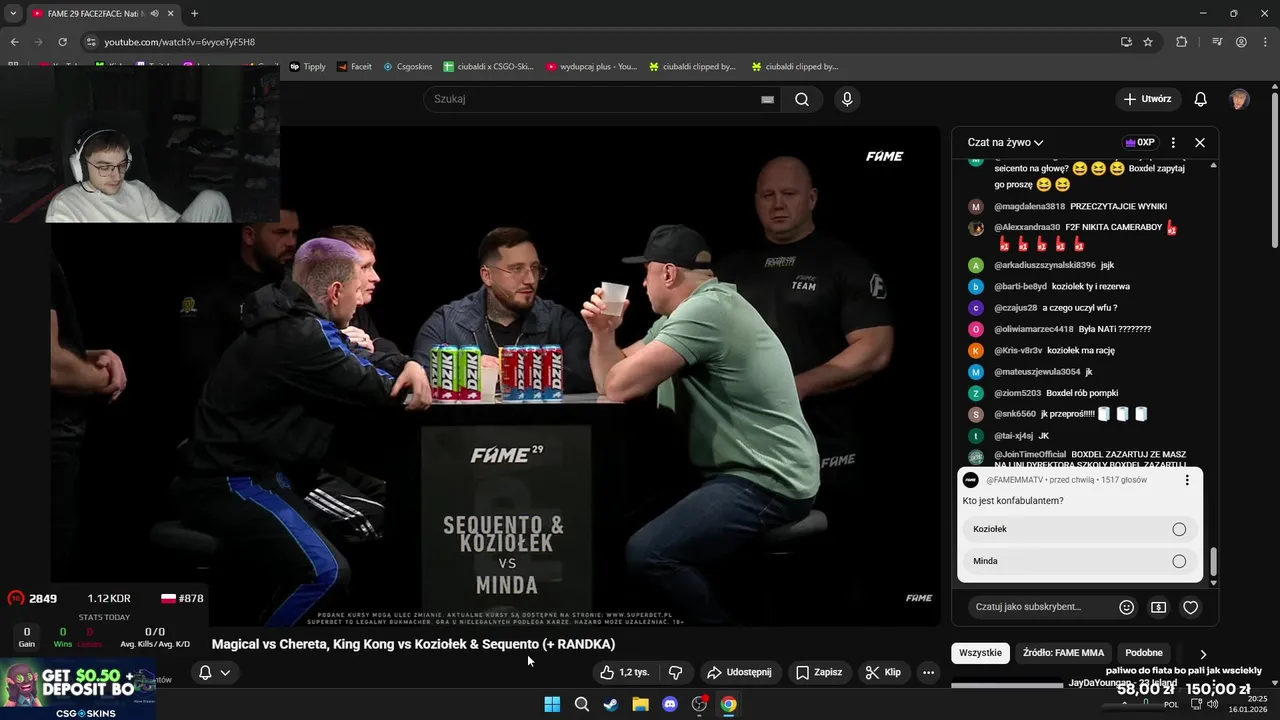1280x720 pixels.
Task: Like the video with thumbs-up
Action: click(624, 672)
